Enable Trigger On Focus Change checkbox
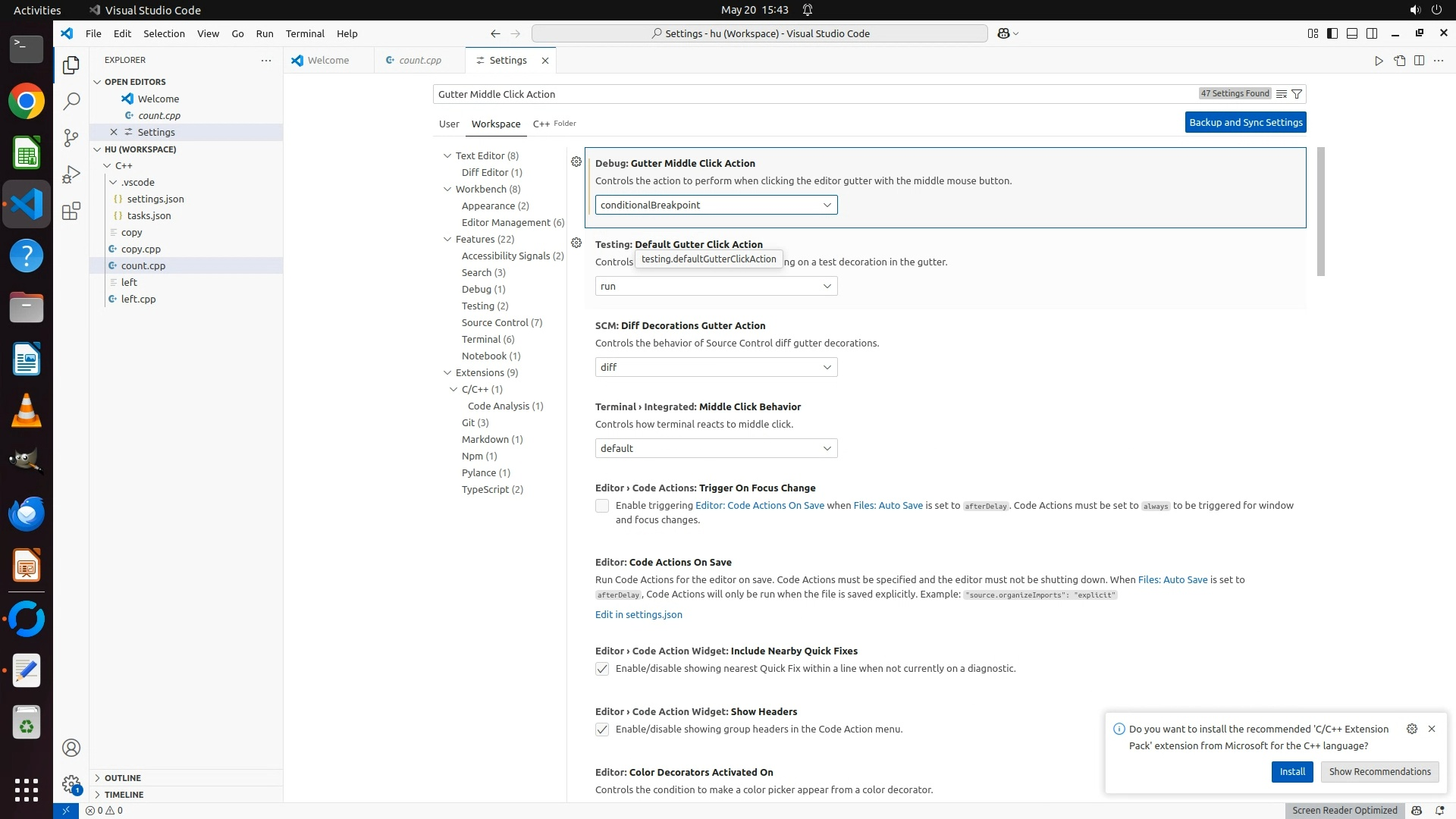The width and height of the screenshot is (1456, 819). (x=602, y=506)
